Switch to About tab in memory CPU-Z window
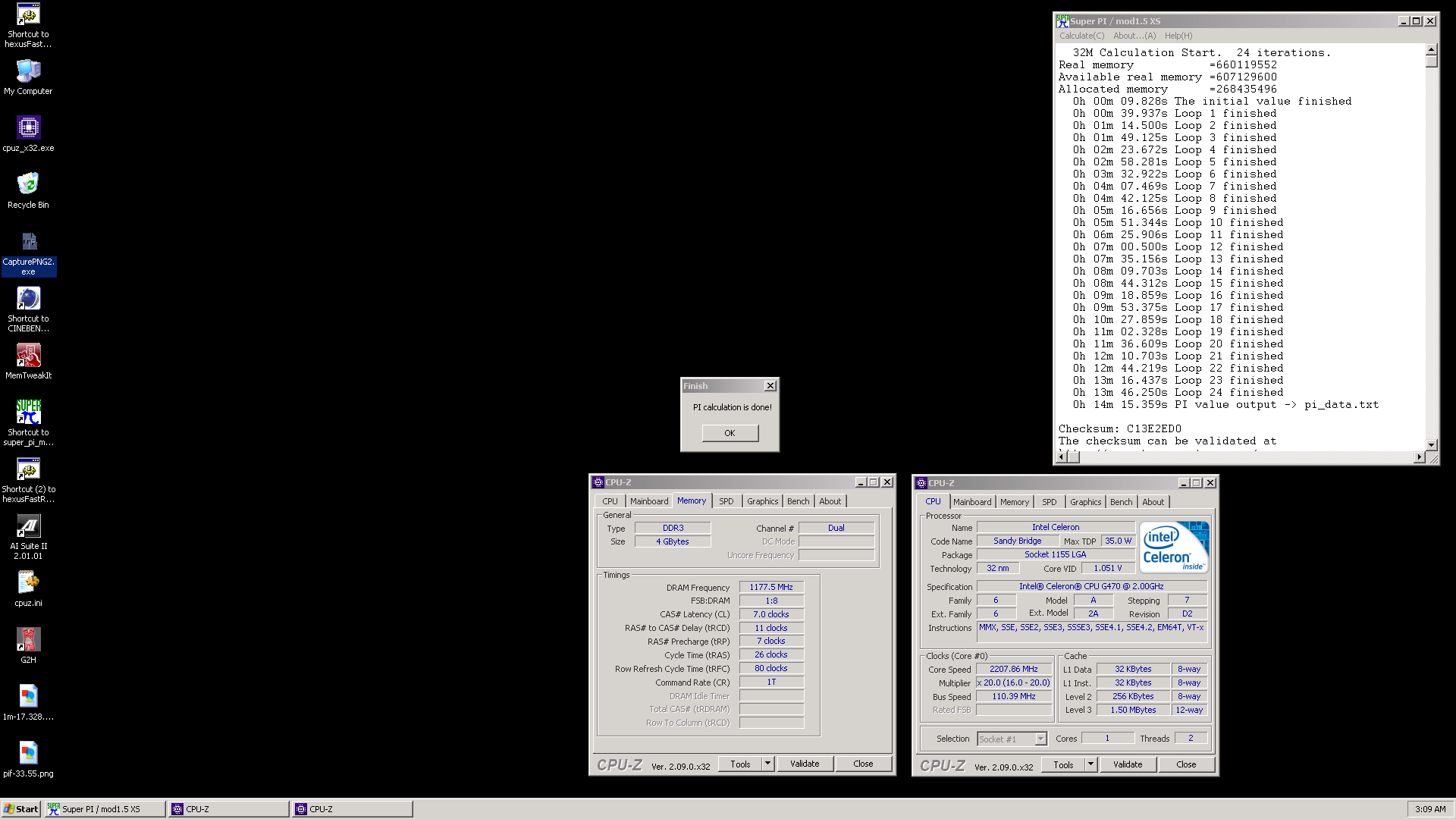1456x819 pixels. point(830,501)
